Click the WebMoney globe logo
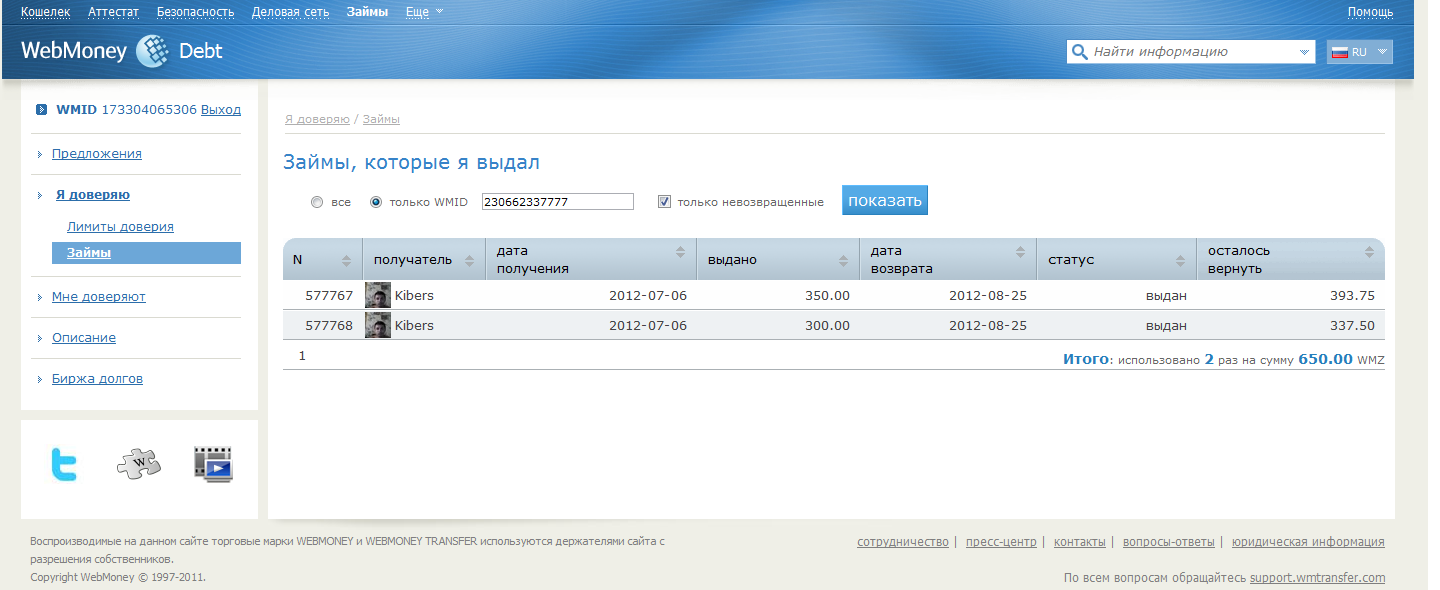The image size is (1440, 590). click(152, 51)
